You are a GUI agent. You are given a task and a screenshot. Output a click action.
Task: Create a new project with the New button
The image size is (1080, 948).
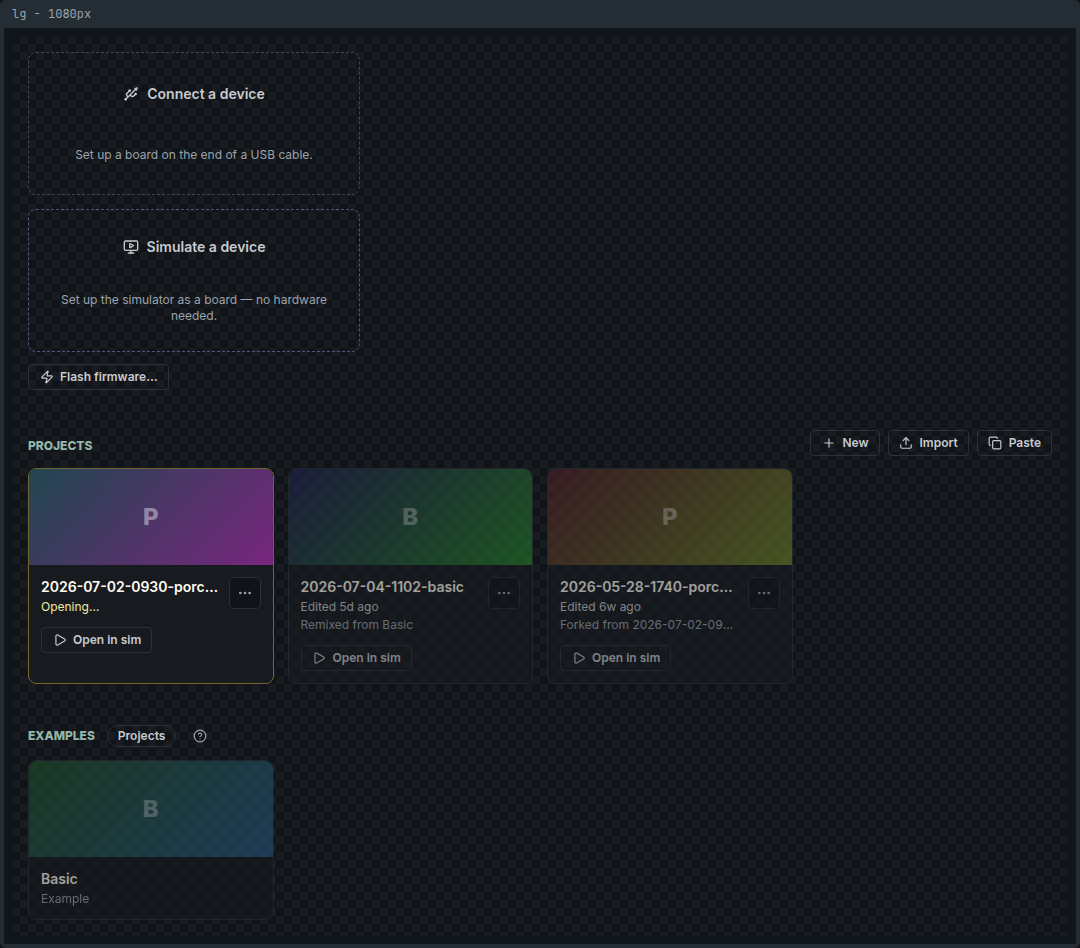click(845, 443)
